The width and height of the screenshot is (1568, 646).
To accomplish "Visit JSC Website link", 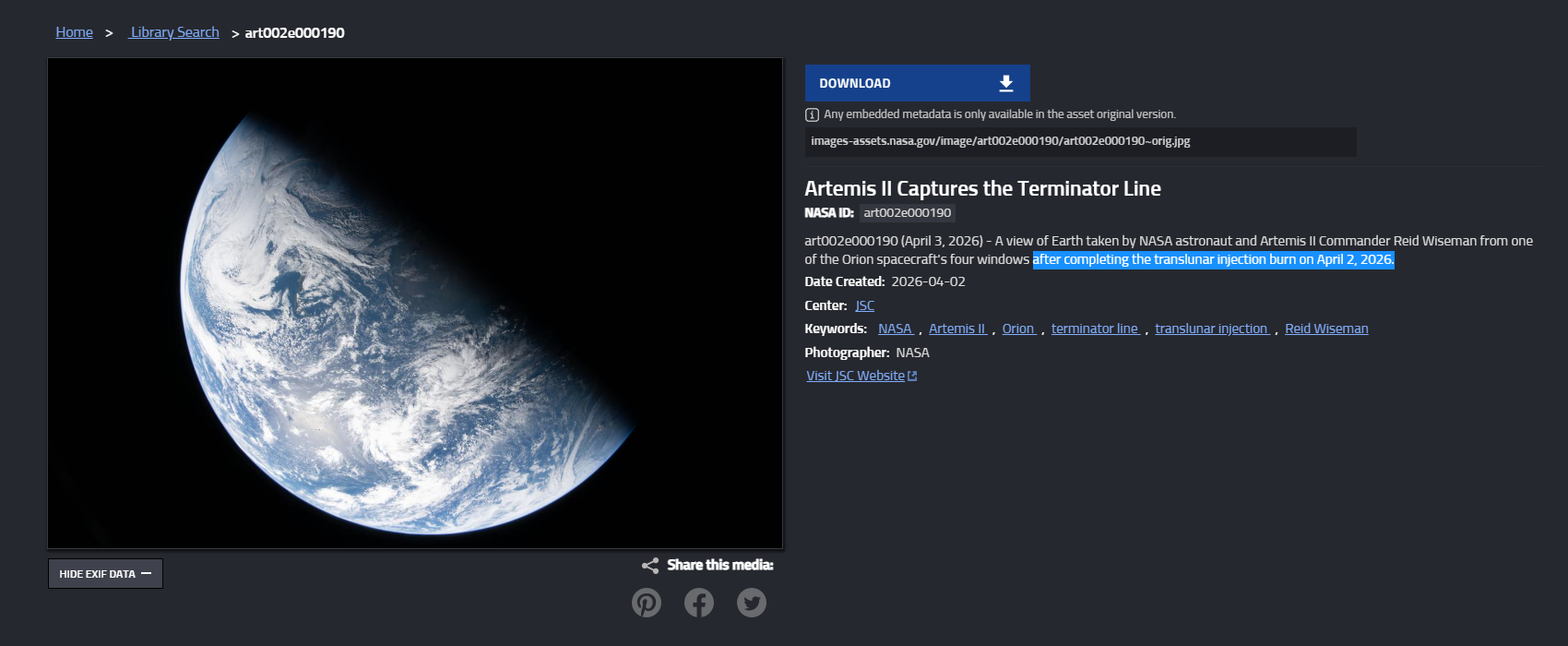I will [x=855, y=376].
